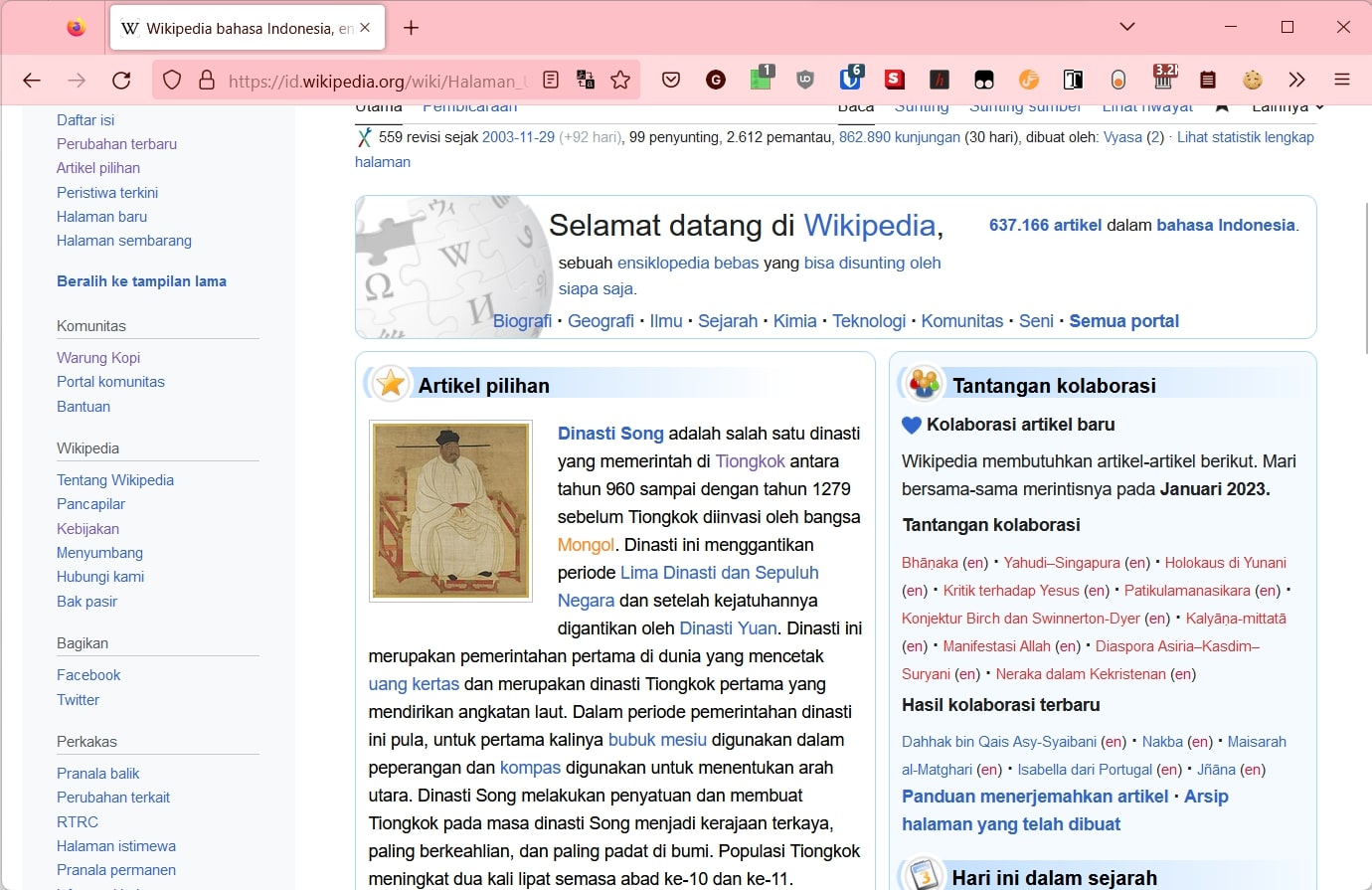Screen dimensions: 1372x890
Task: Open Daftar isi in sidebar
Action: pyautogui.click(x=86, y=120)
